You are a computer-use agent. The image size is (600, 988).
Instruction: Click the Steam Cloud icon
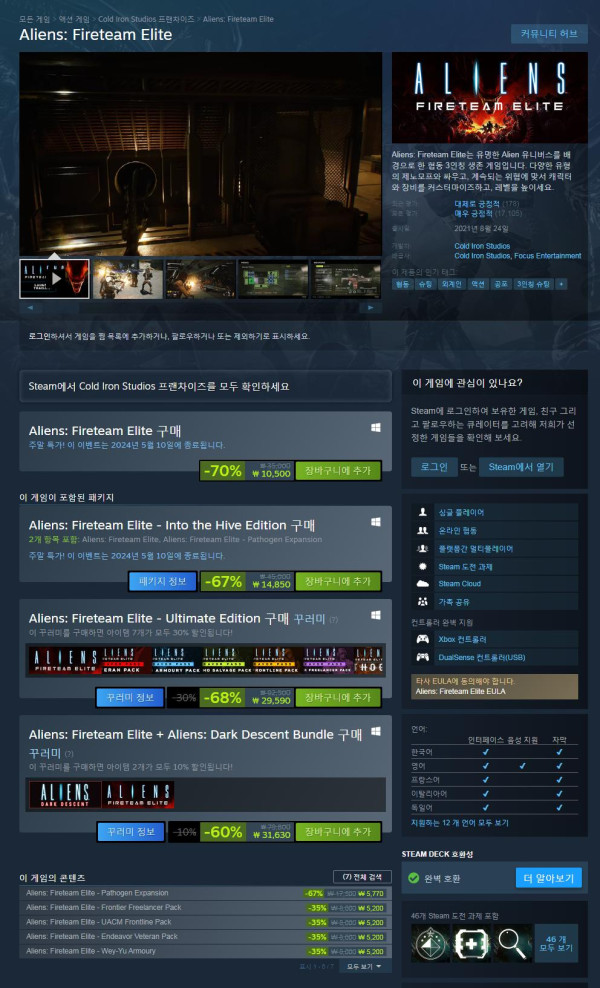(x=422, y=584)
